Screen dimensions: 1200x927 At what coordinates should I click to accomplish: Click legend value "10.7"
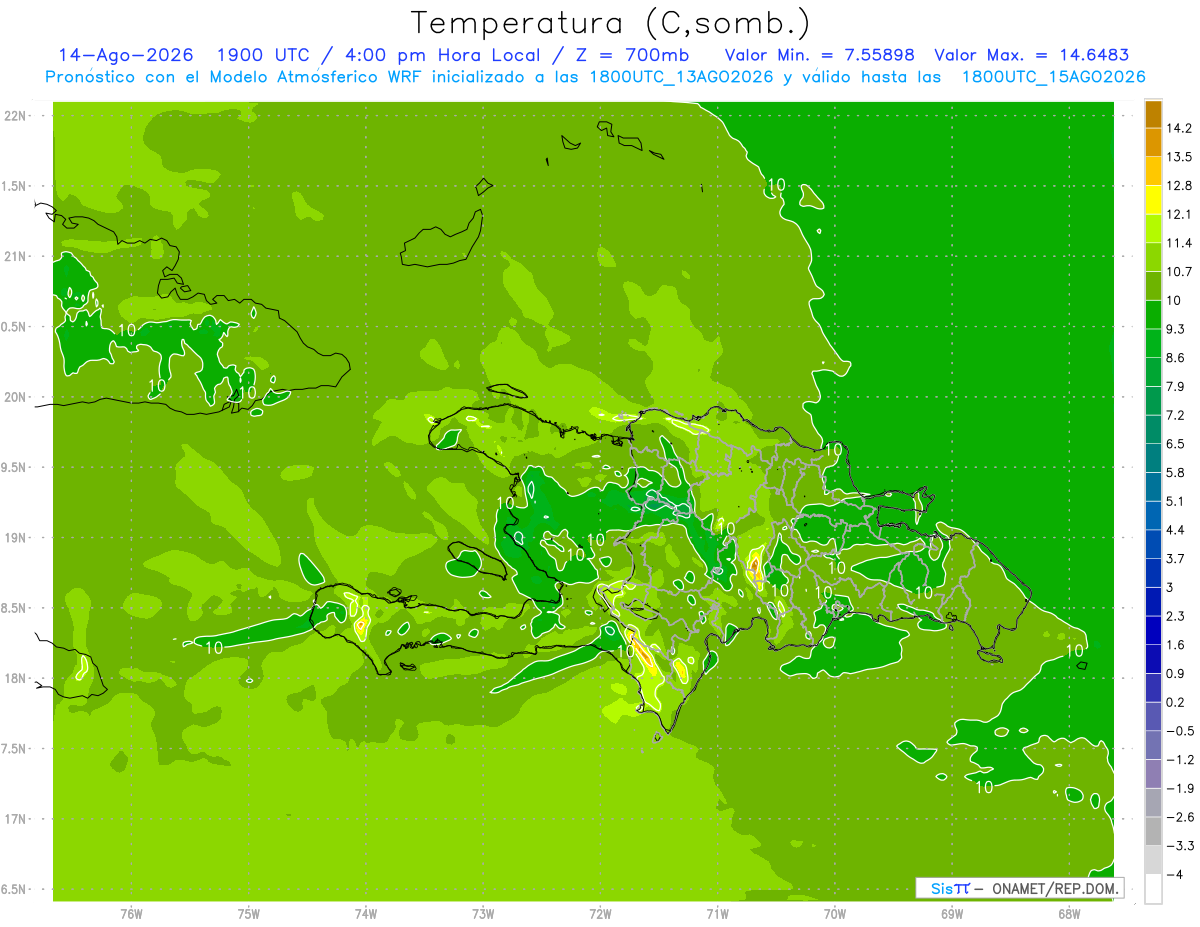(x=1178, y=272)
